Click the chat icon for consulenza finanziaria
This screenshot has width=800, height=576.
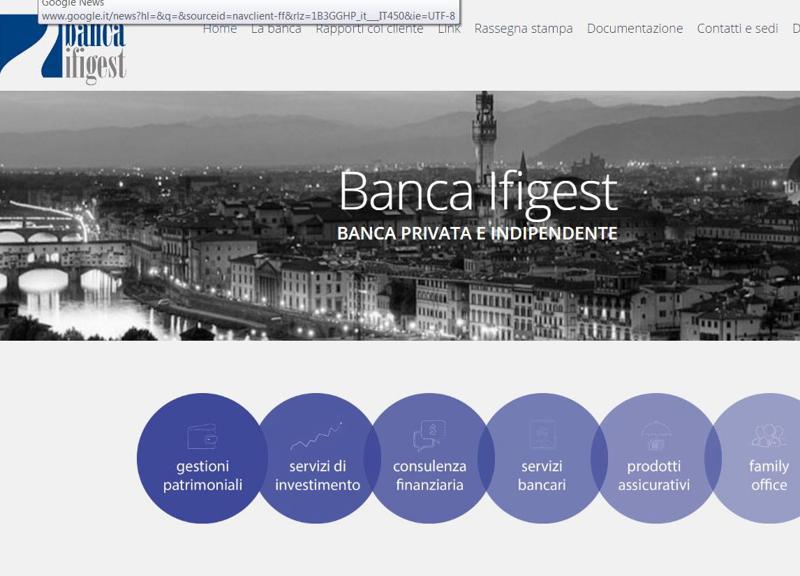429,435
